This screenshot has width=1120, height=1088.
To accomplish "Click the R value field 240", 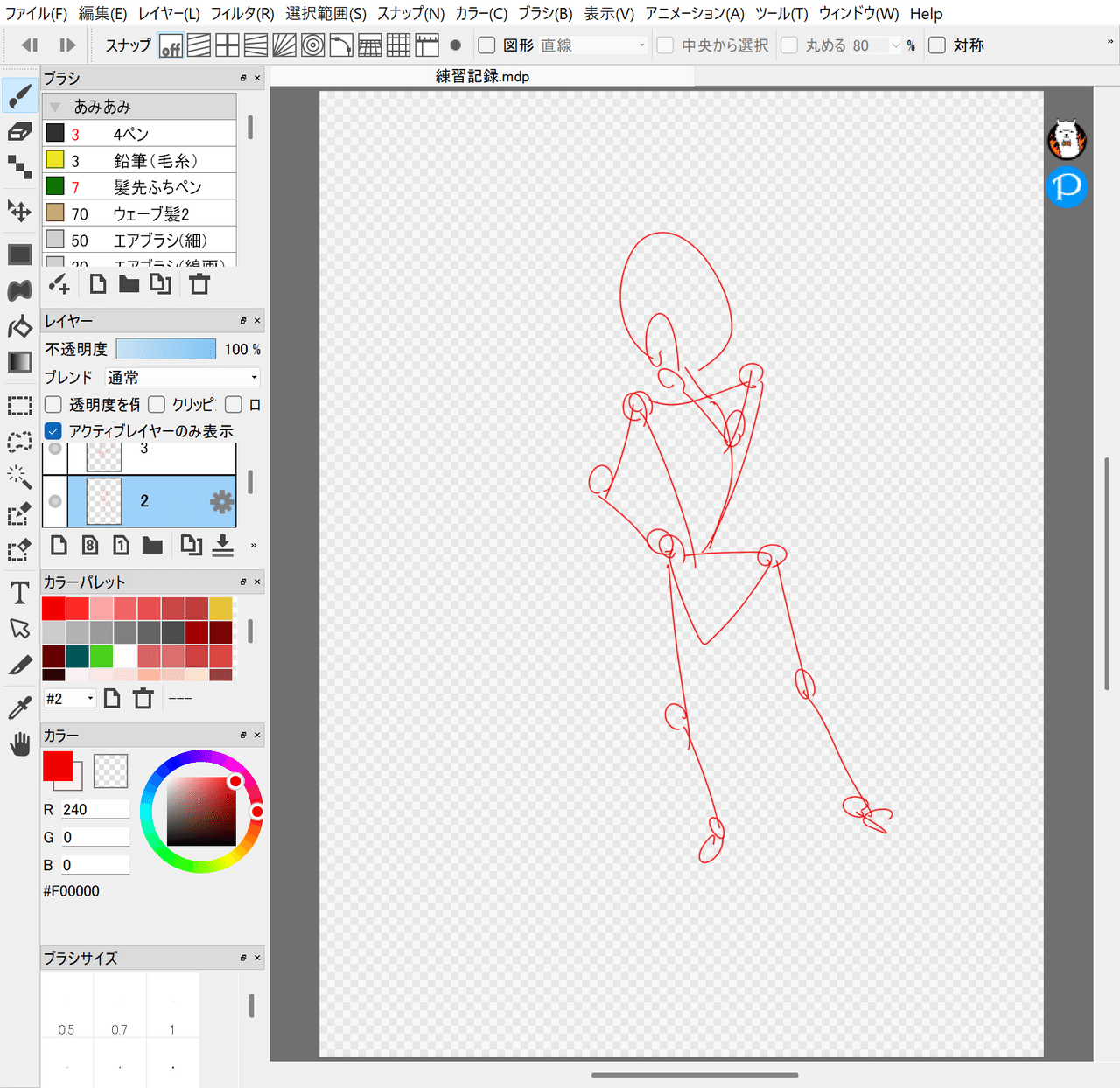I will click(x=94, y=810).
